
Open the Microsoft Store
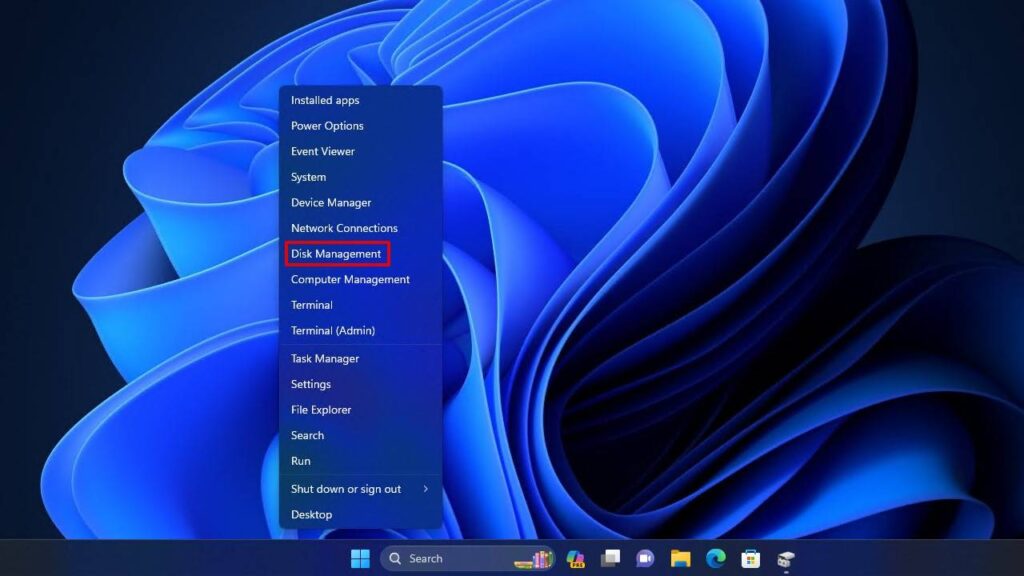(751, 558)
